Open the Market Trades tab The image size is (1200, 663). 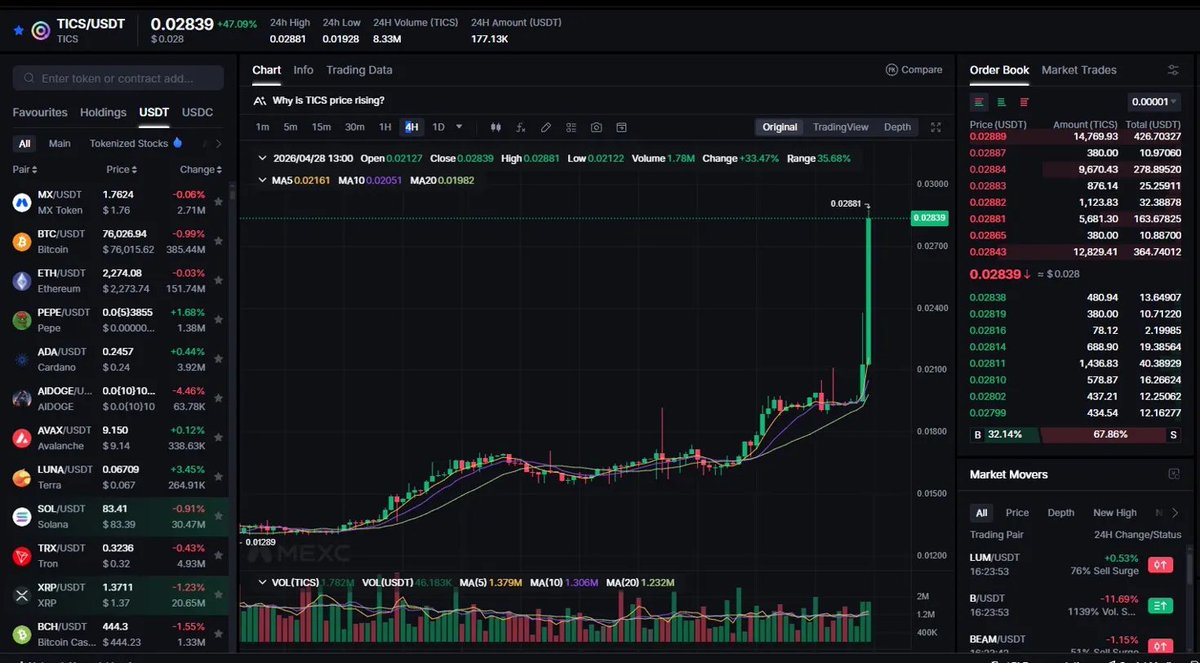point(1079,70)
